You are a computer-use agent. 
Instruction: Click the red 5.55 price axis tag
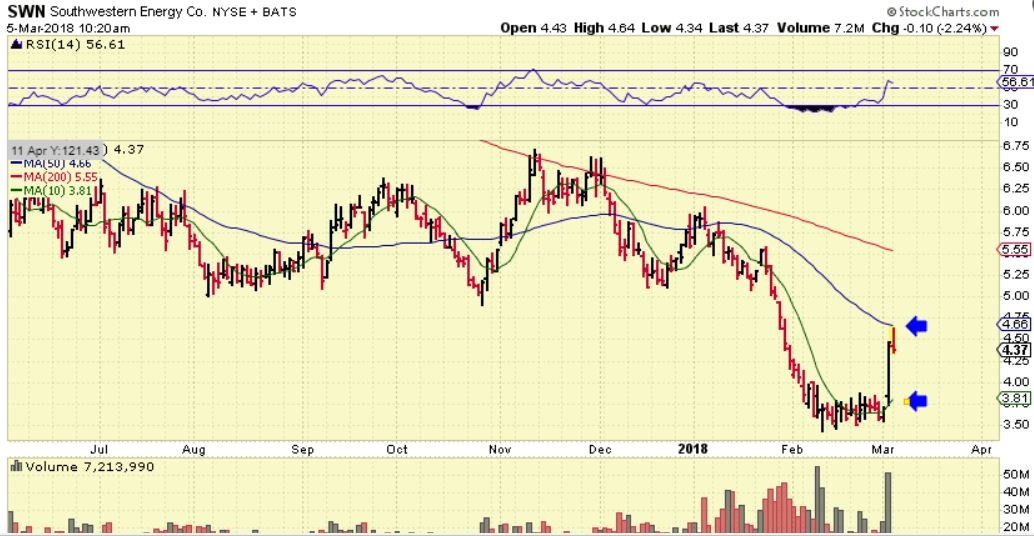(1015, 250)
